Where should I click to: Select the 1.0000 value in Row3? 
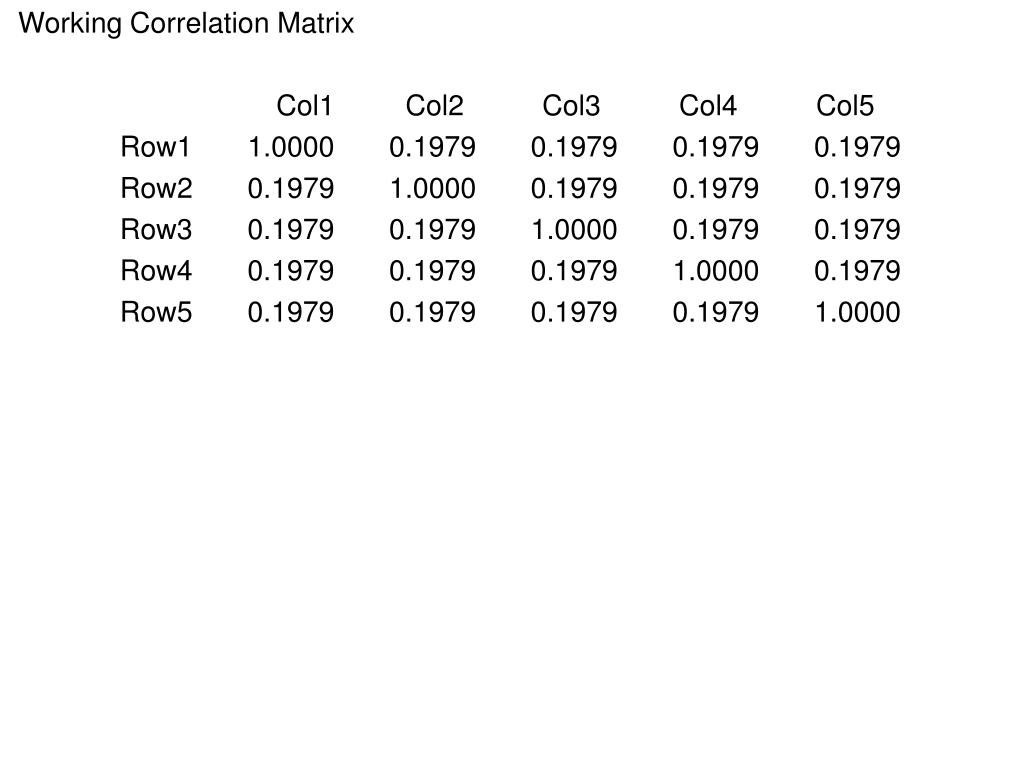coord(574,229)
